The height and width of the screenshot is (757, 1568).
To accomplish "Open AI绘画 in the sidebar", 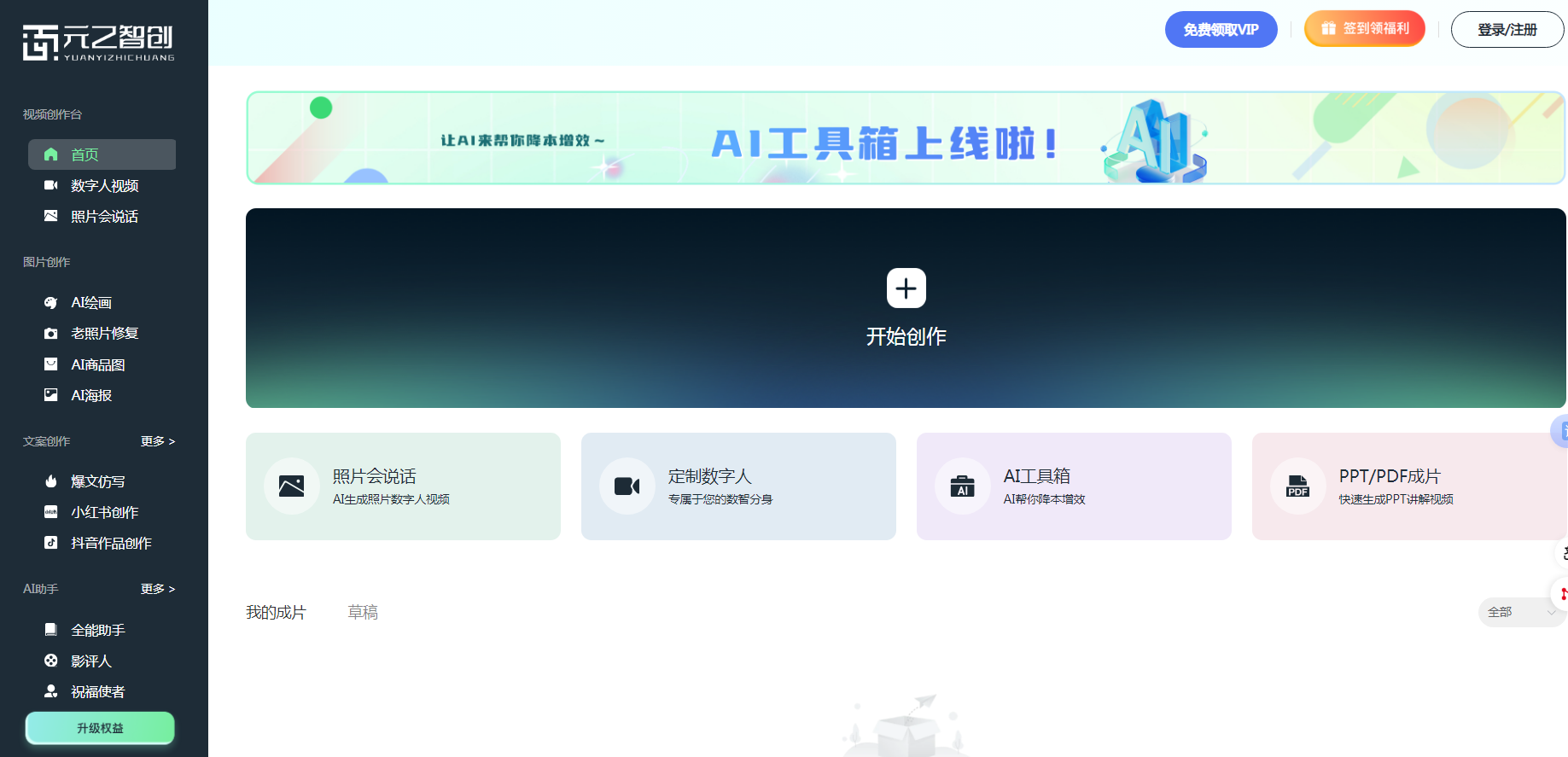I will 90,303.
